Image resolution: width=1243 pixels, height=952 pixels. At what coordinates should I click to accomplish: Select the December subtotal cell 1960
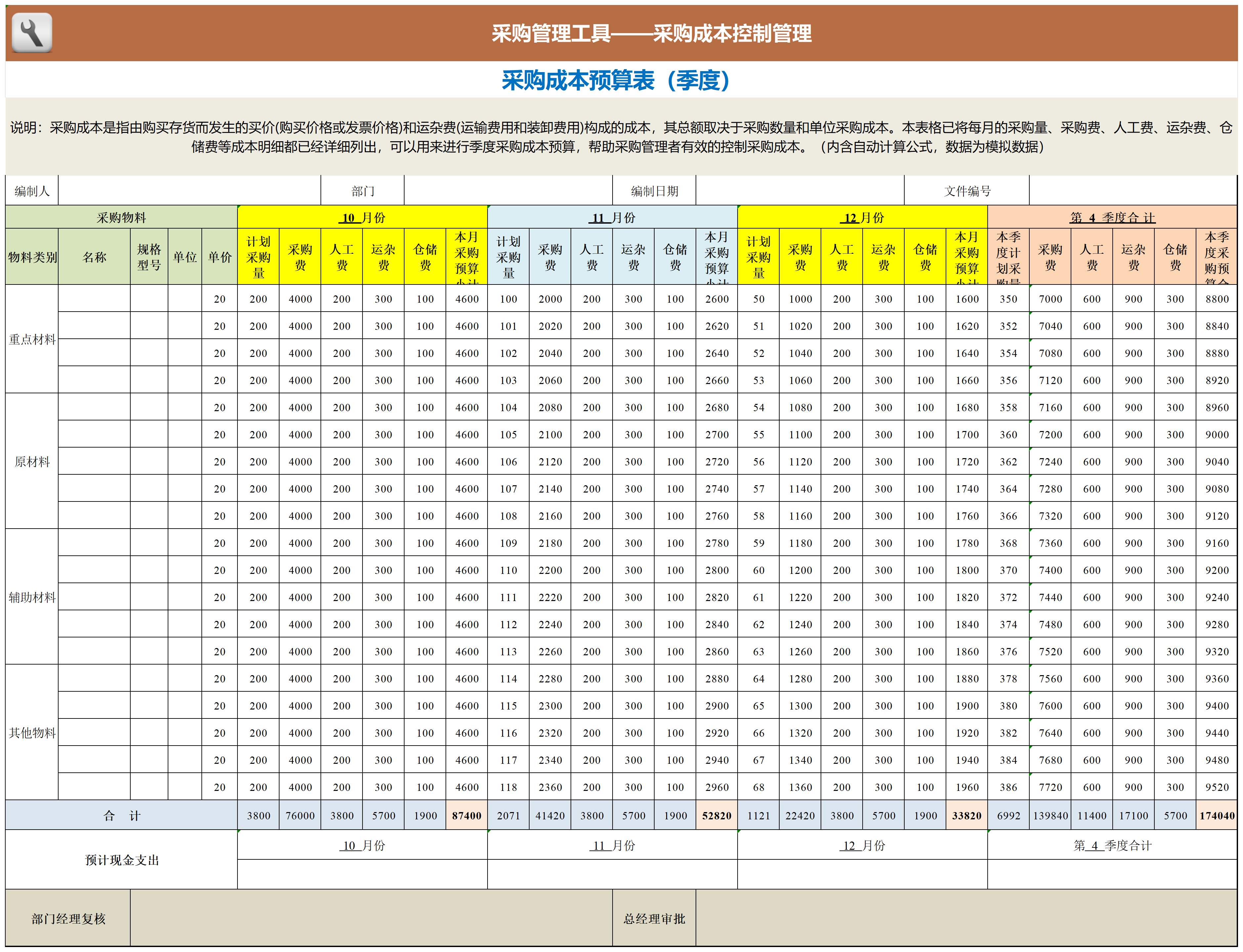pyautogui.click(x=966, y=787)
